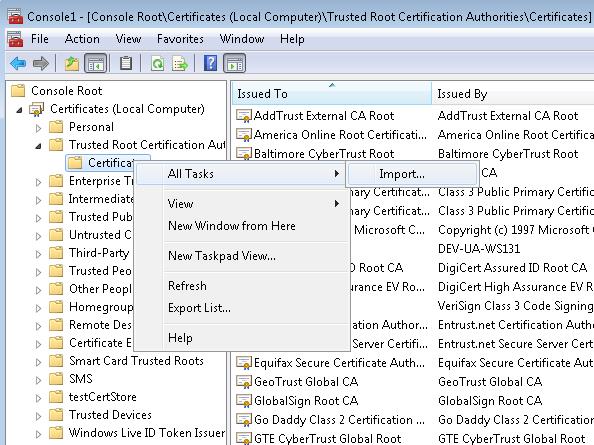Expand the Smart Card Trusted Roots node
Screen dimensions: 594x445
pos(38,362)
